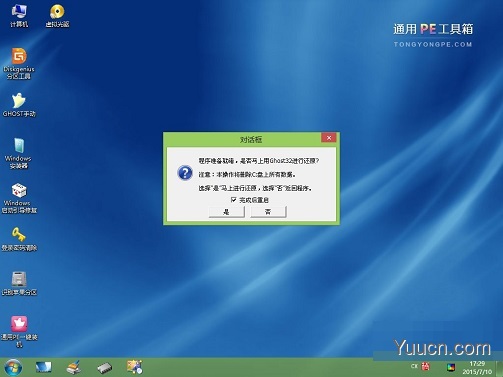
Task: Open the 登录密码清除 key icon
Action: click(19, 239)
